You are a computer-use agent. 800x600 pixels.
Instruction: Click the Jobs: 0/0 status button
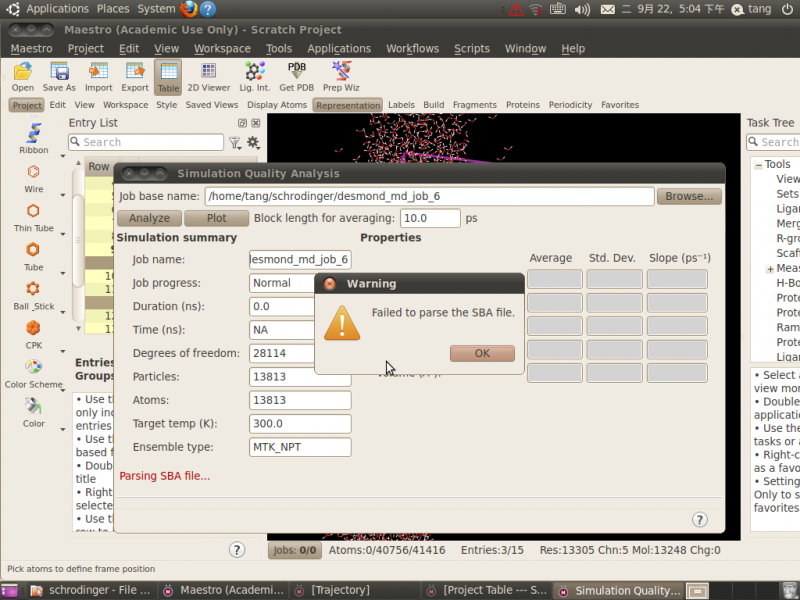click(x=295, y=550)
